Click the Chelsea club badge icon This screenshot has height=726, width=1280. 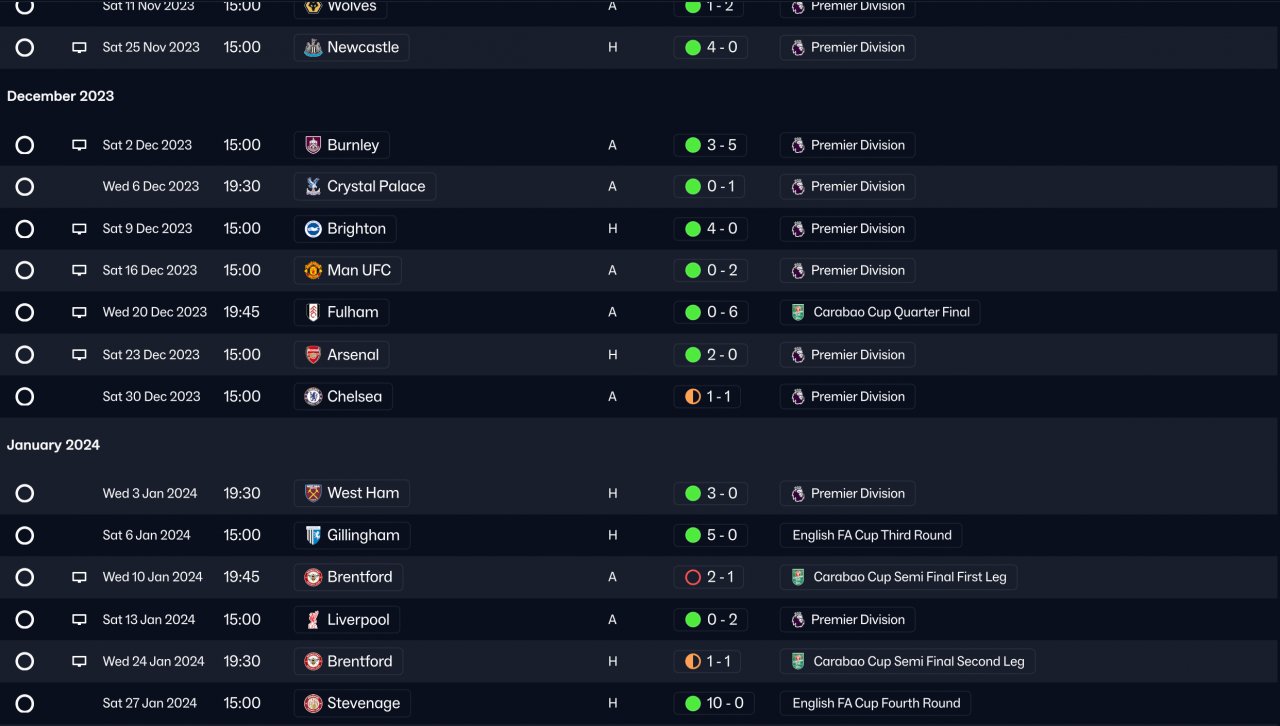click(313, 396)
